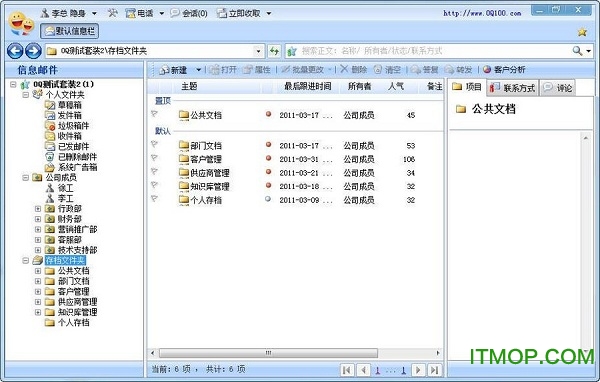Select 公共文档 row in the list
600x382 pixels.
click(295, 115)
